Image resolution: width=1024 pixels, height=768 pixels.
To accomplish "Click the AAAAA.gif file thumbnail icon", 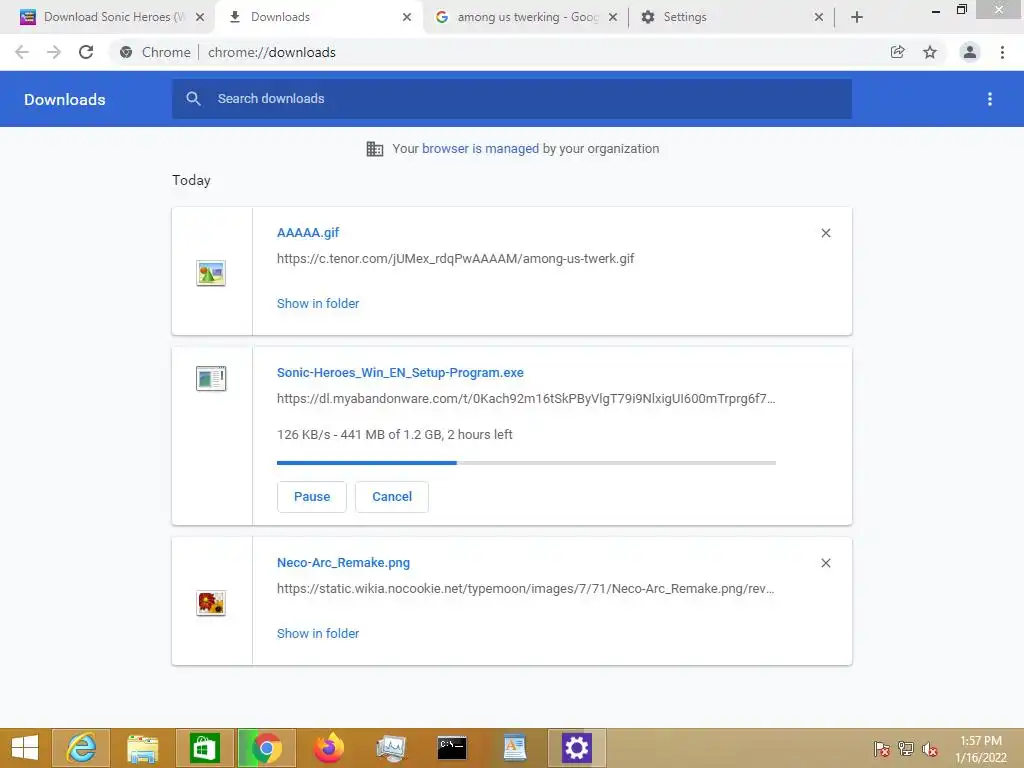I will pos(211,273).
